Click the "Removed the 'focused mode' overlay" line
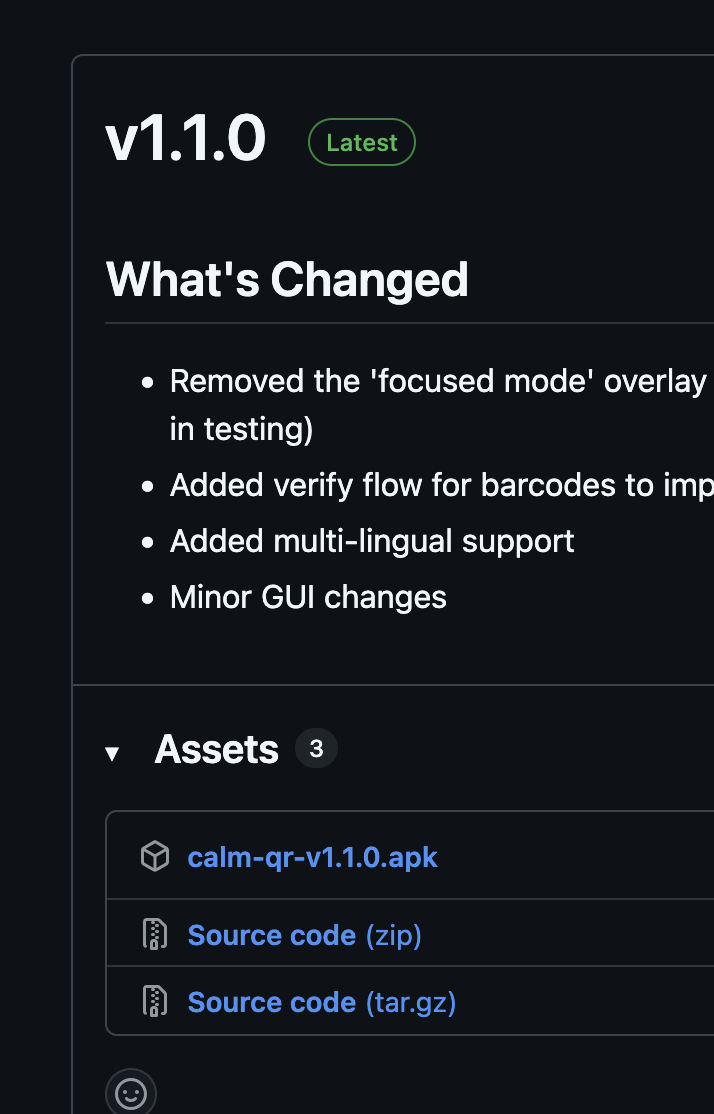The width and height of the screenshot is (714, 1114). [x=438, y=381]
